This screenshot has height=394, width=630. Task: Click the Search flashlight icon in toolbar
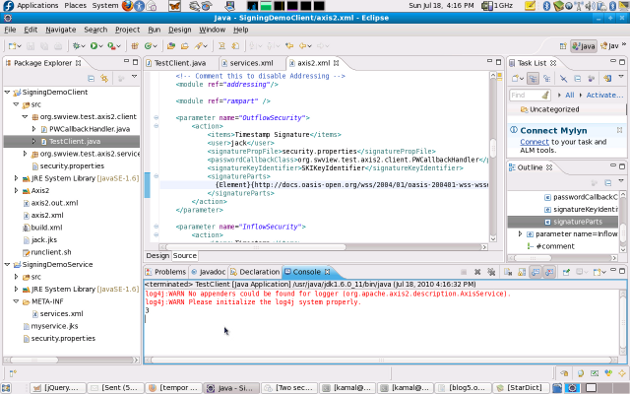198,46
